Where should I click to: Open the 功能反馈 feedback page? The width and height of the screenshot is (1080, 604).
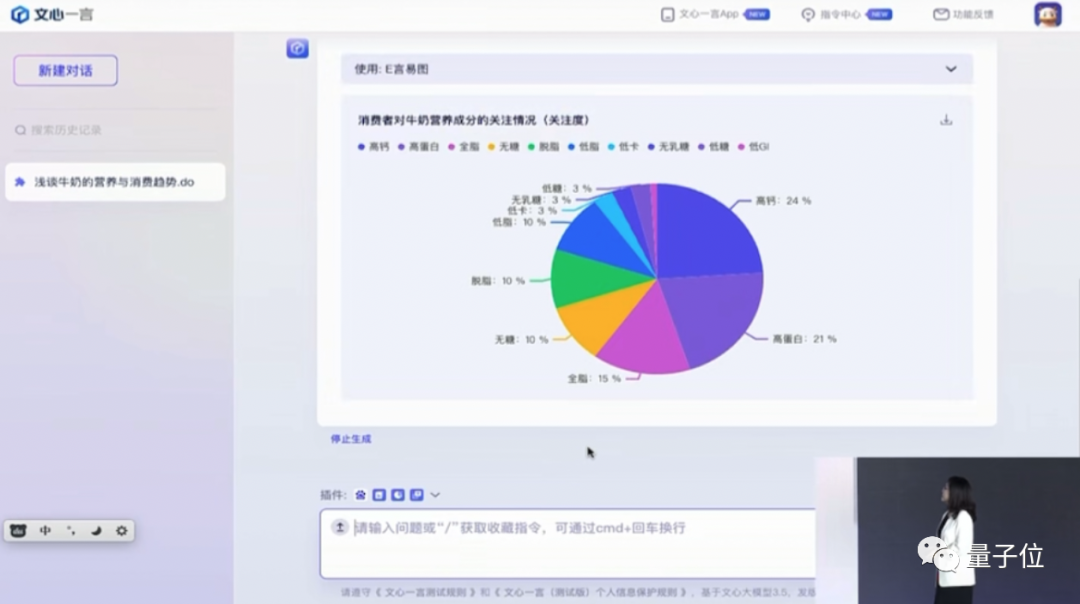pyautogui.click(x=973, y=14)
